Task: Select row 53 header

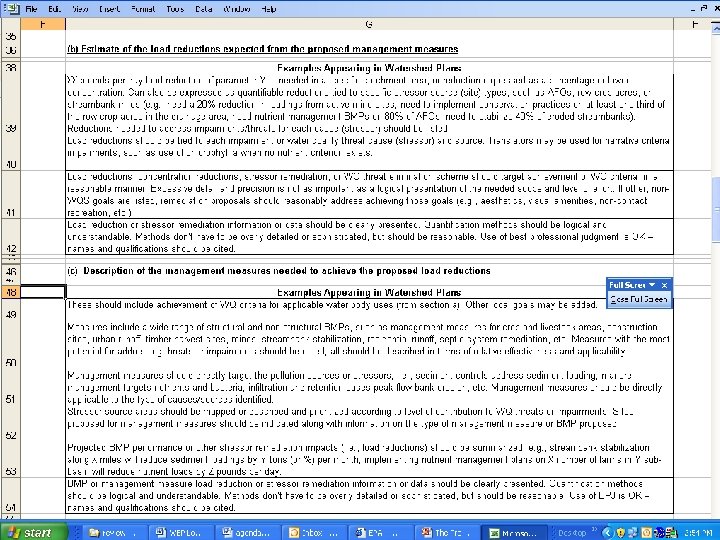Action: pyautogui.click(x=10, y=459)
